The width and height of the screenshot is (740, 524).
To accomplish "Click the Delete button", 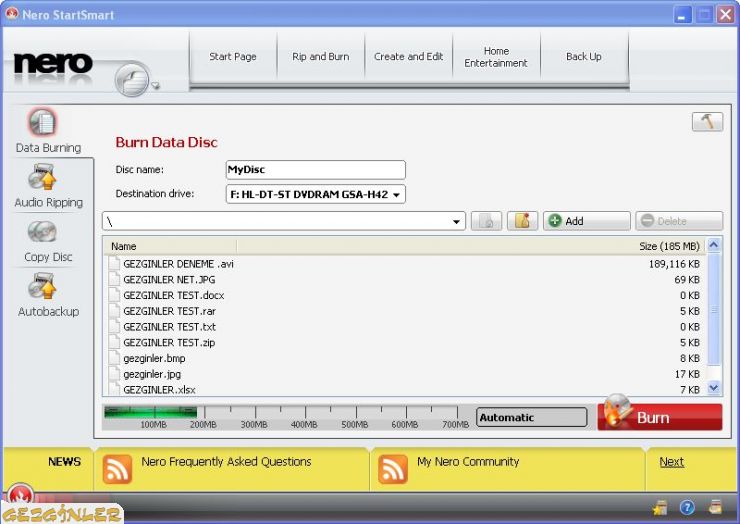I will click(679, 221).
